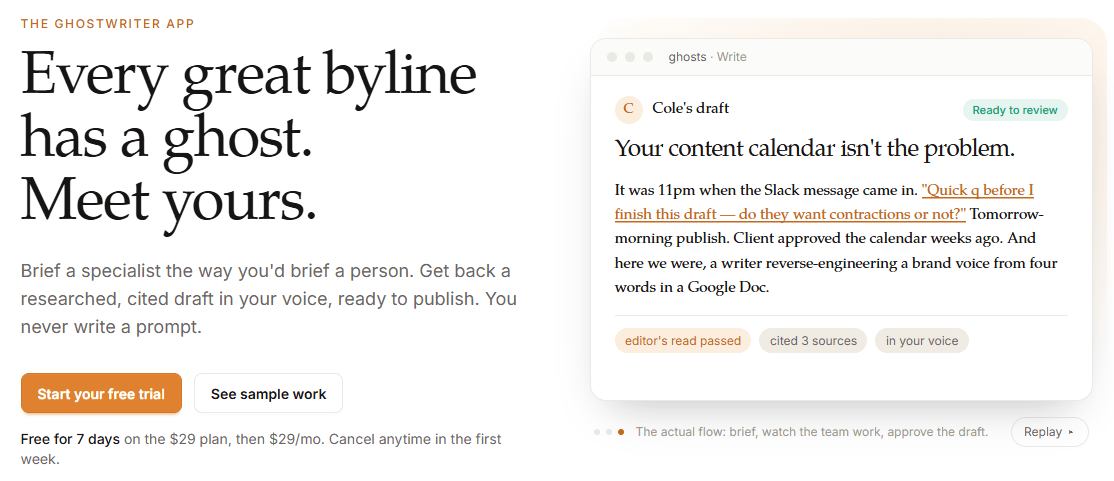Click the cited 3 sources tag
The height and width of the screenshot is (481, 1114).
tap(813, 340)
